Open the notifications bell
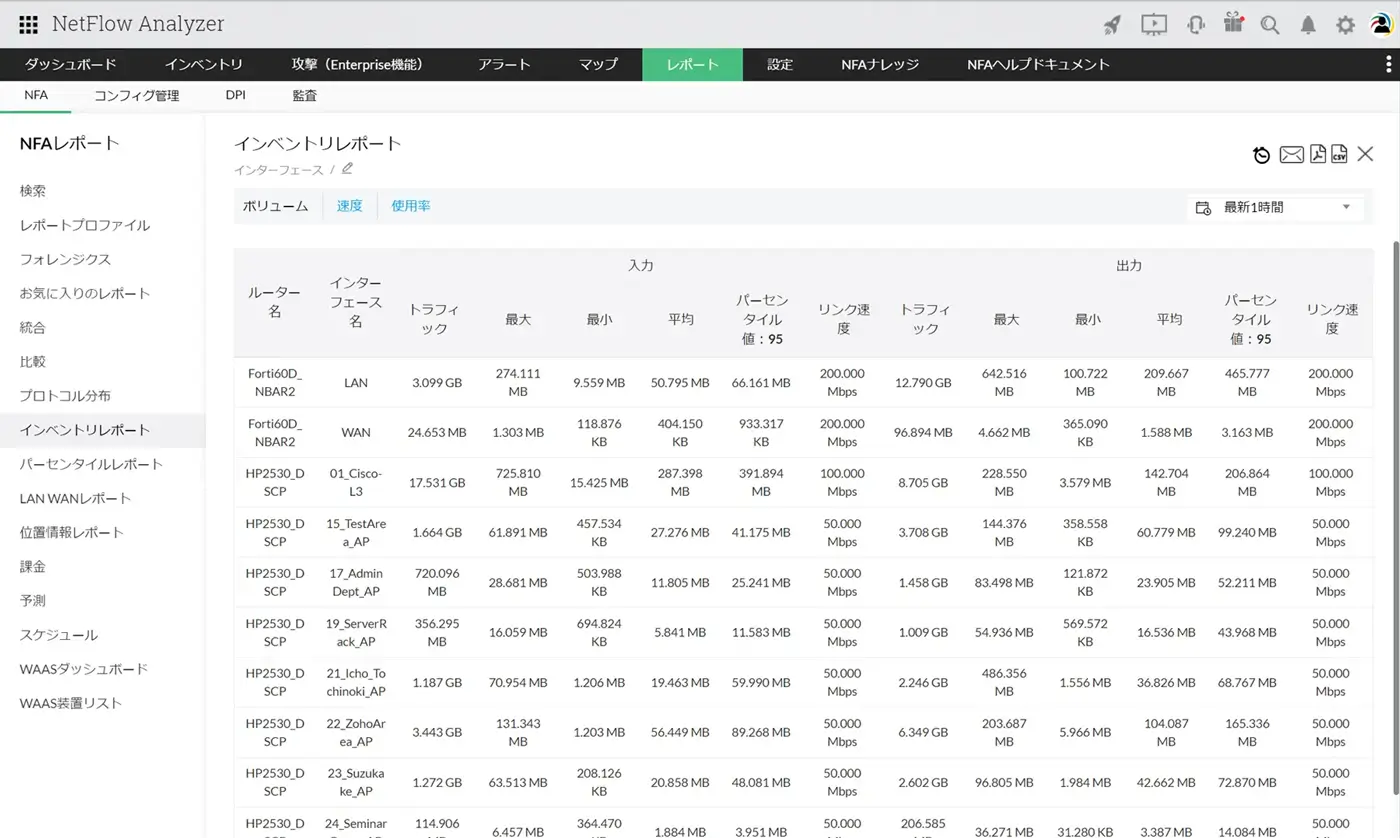 [1308, 25]
